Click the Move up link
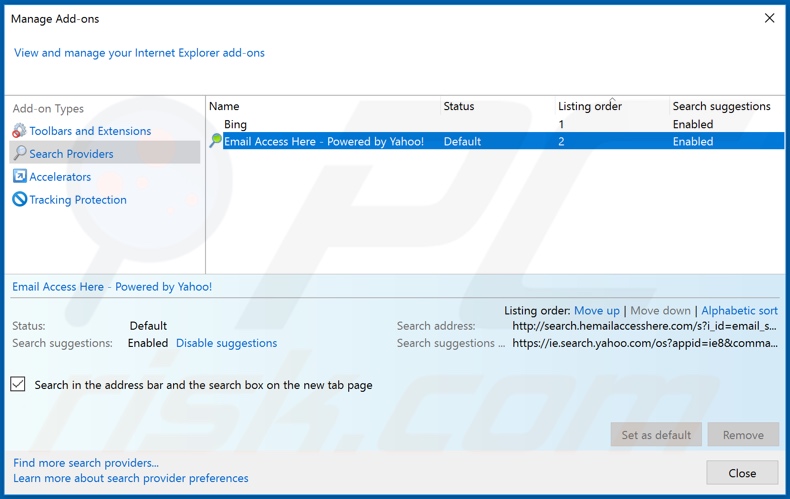Viewport: 790px width, 499px height. click(x=597, y=310)
